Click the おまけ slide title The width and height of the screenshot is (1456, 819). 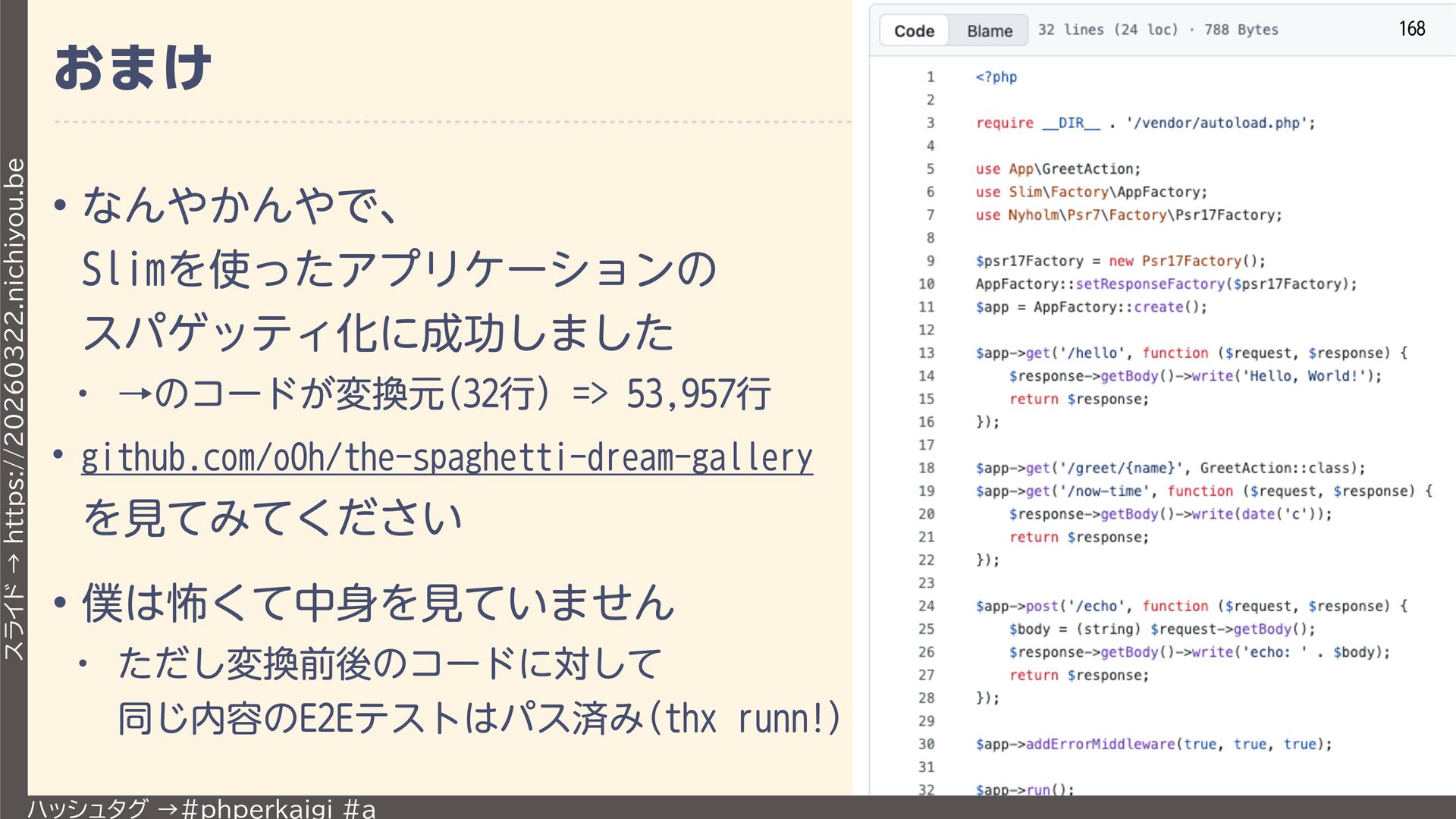click(x=133, y=68)
